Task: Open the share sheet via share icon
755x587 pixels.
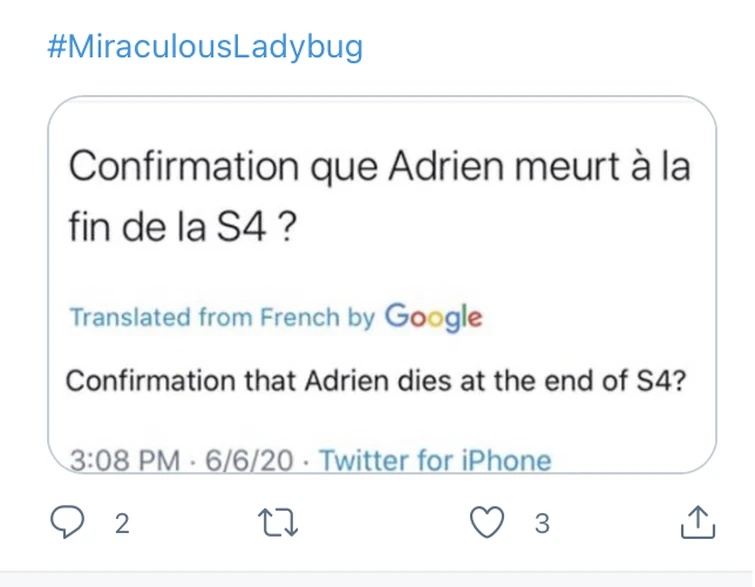Action: click(x=697, y=521)
